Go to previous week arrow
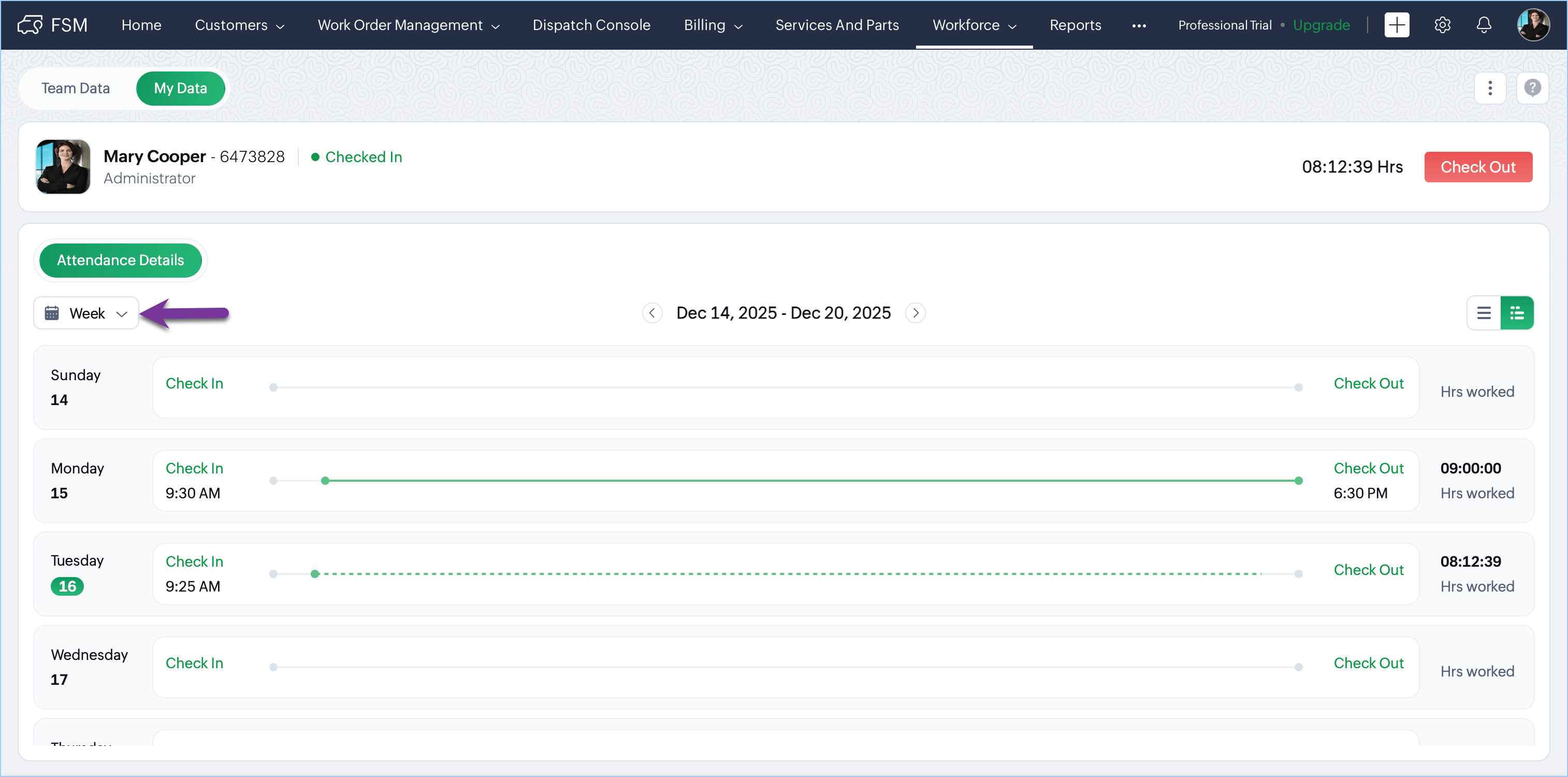 click(652, 313)
